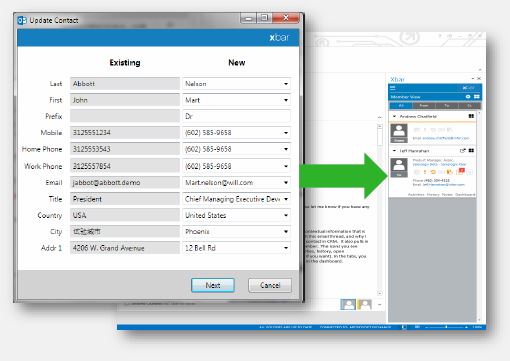Click the Next button
This screenshot has height=361, width=510.
coord(213,285)
